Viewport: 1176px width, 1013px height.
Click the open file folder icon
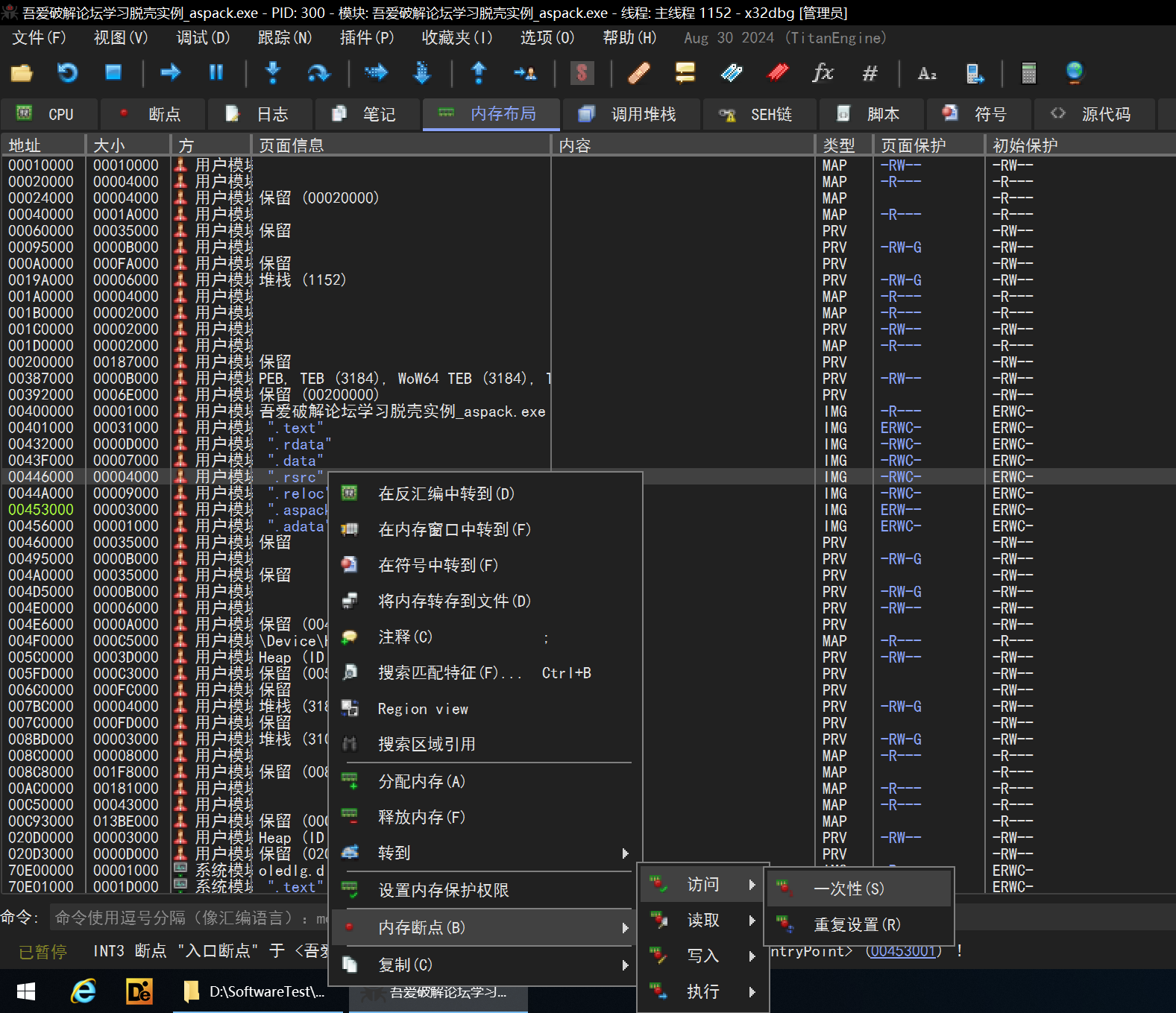22,72
